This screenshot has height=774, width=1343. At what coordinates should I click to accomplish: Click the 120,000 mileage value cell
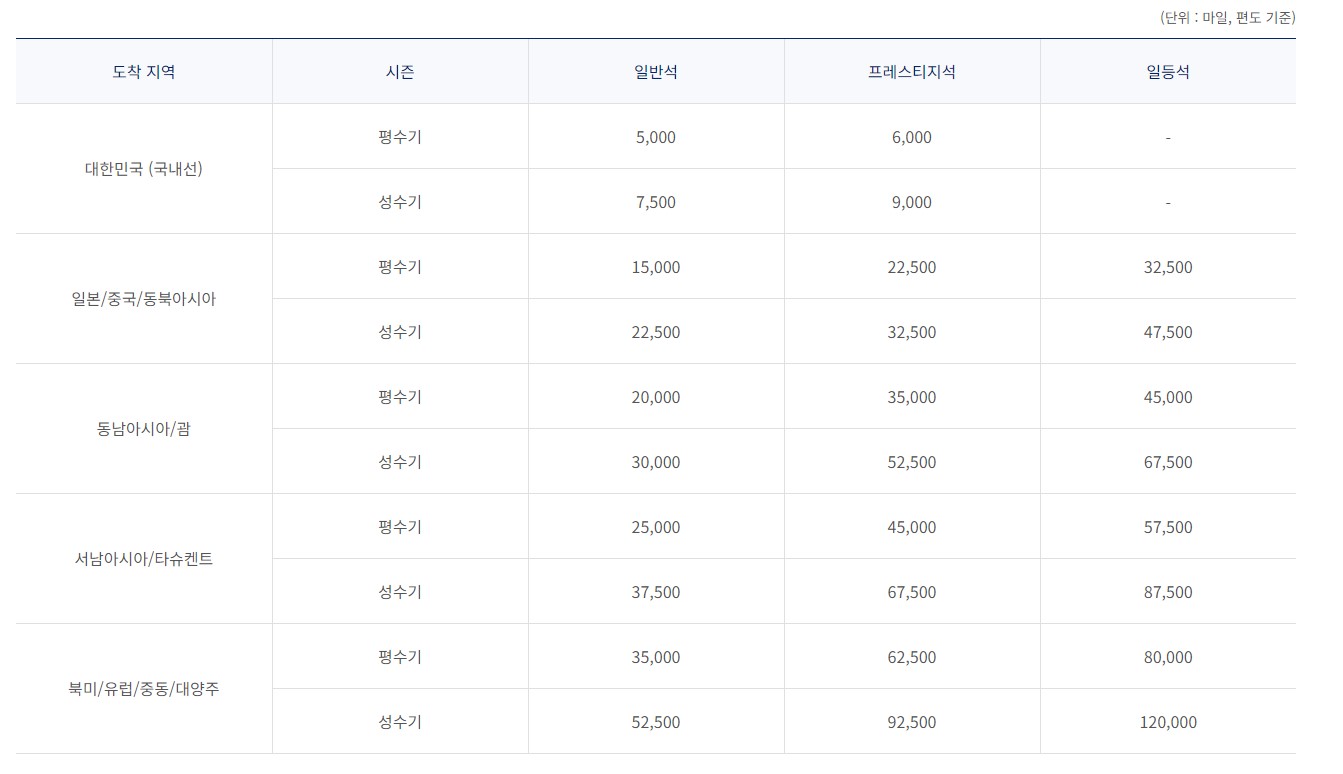[x=1169, y=721]
